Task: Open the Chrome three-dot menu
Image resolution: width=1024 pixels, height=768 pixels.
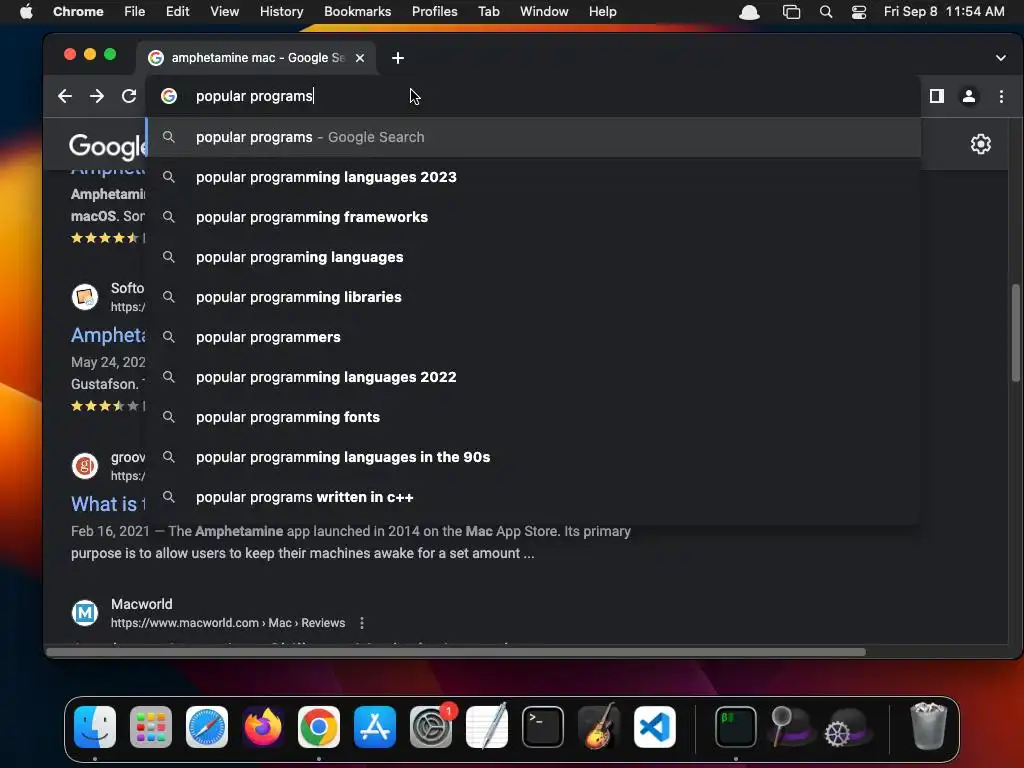Action: coord(1001,96)
